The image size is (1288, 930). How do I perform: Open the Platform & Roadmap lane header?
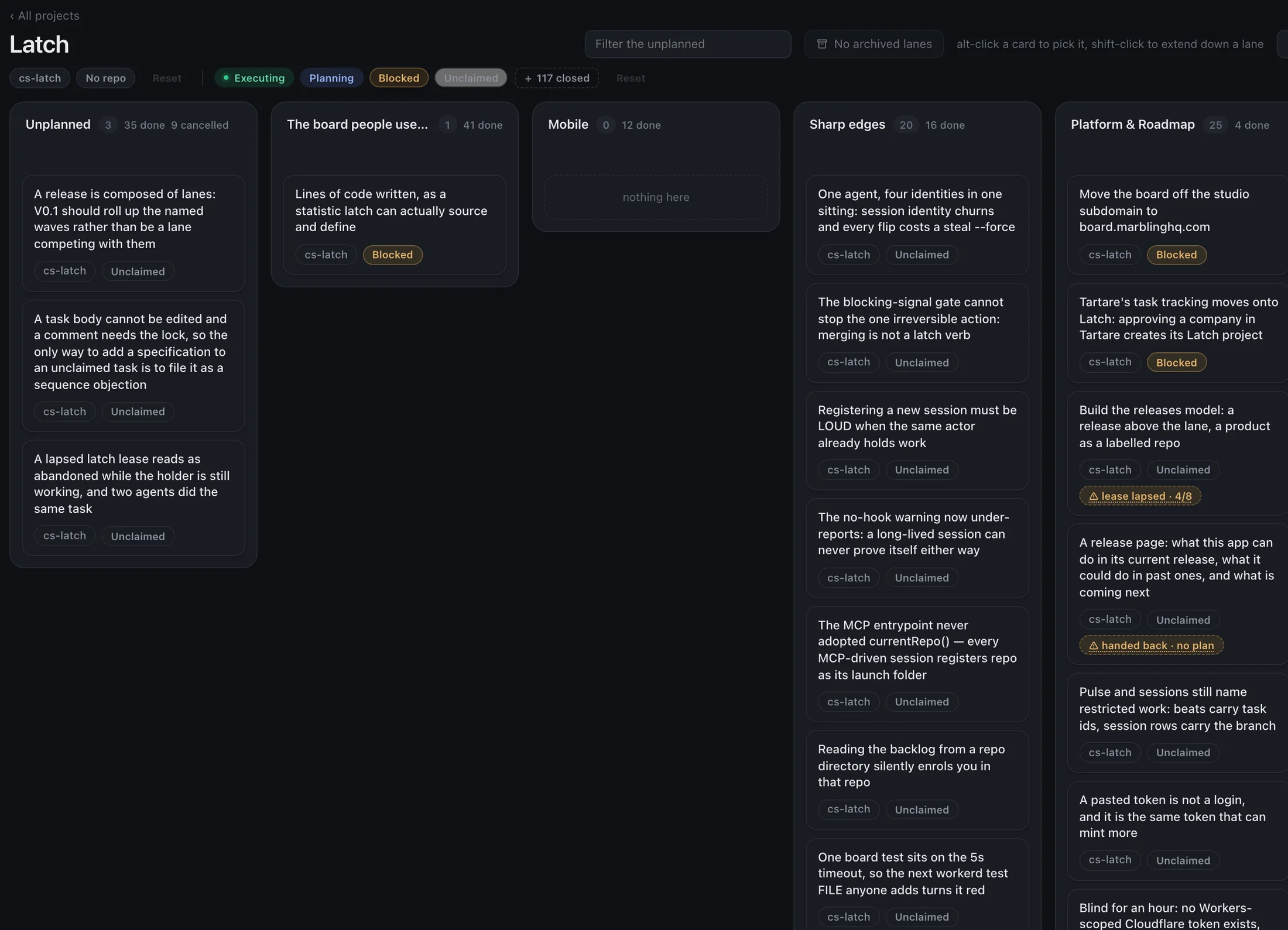pyautogui.click(x=1132, y=125)
